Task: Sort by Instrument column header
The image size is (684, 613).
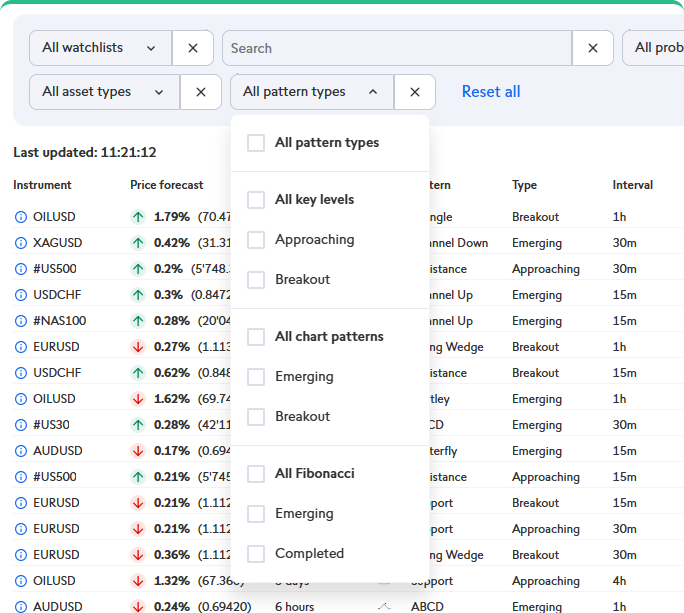Action: pos(42,185)
